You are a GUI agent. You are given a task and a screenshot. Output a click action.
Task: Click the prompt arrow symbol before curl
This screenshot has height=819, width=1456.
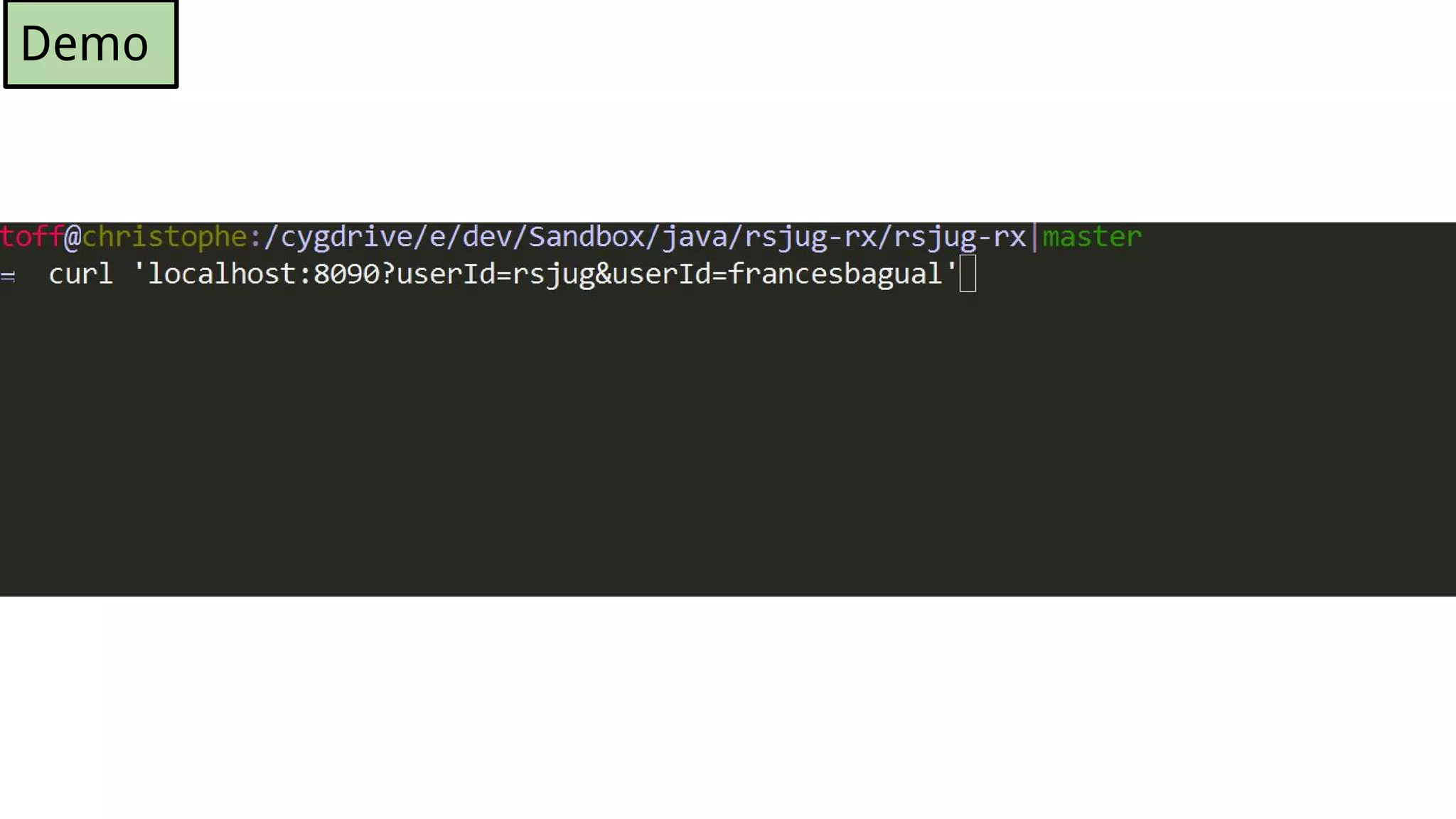(8, 276)
